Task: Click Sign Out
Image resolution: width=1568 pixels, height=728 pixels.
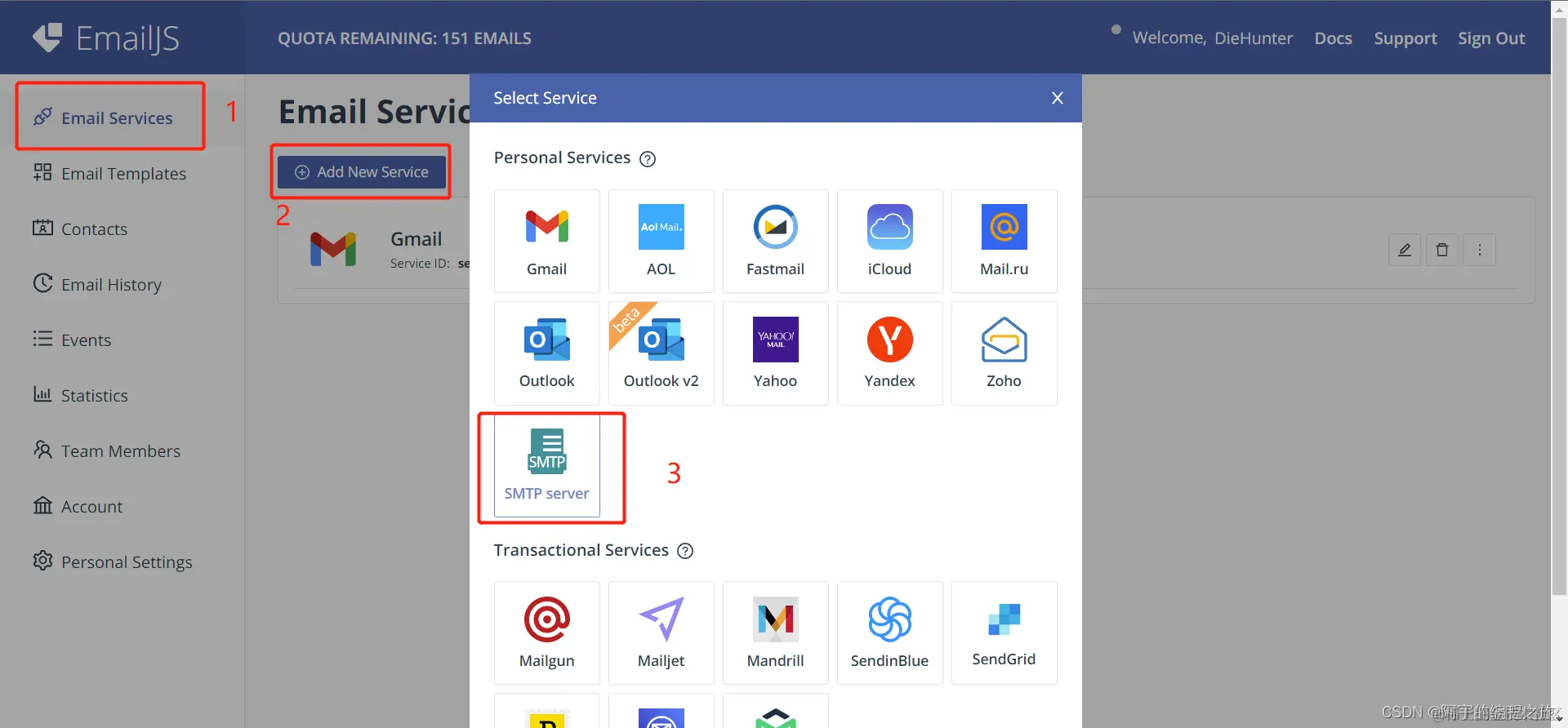Action: coord(1491,38)
